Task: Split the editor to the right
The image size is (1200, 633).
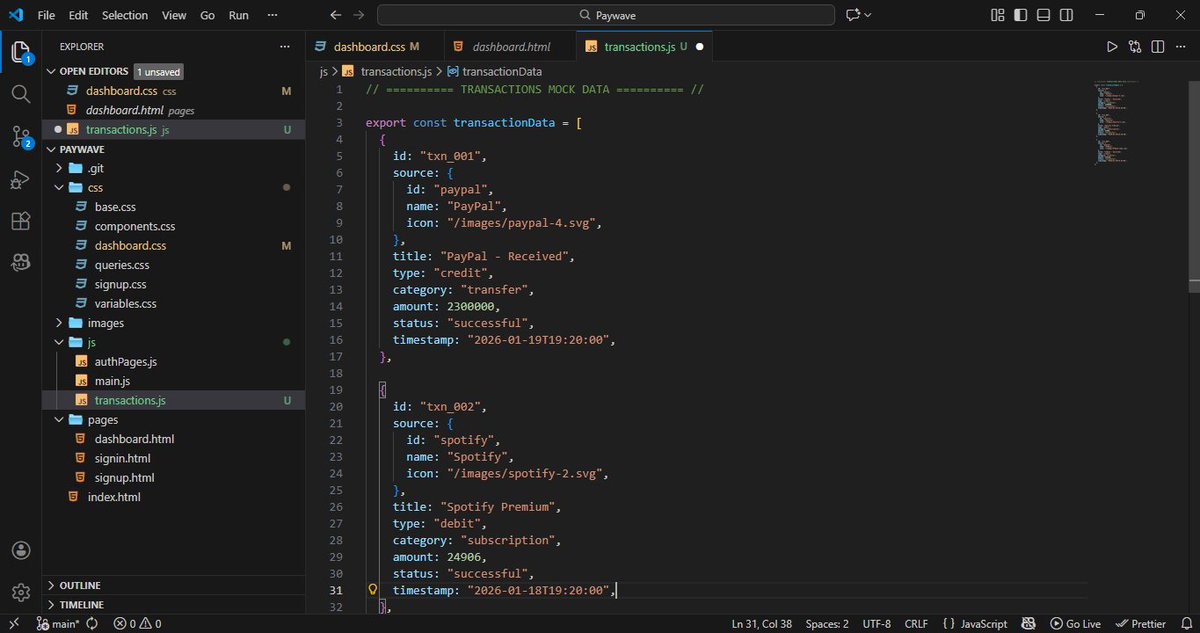Action: pos(1158,46)
